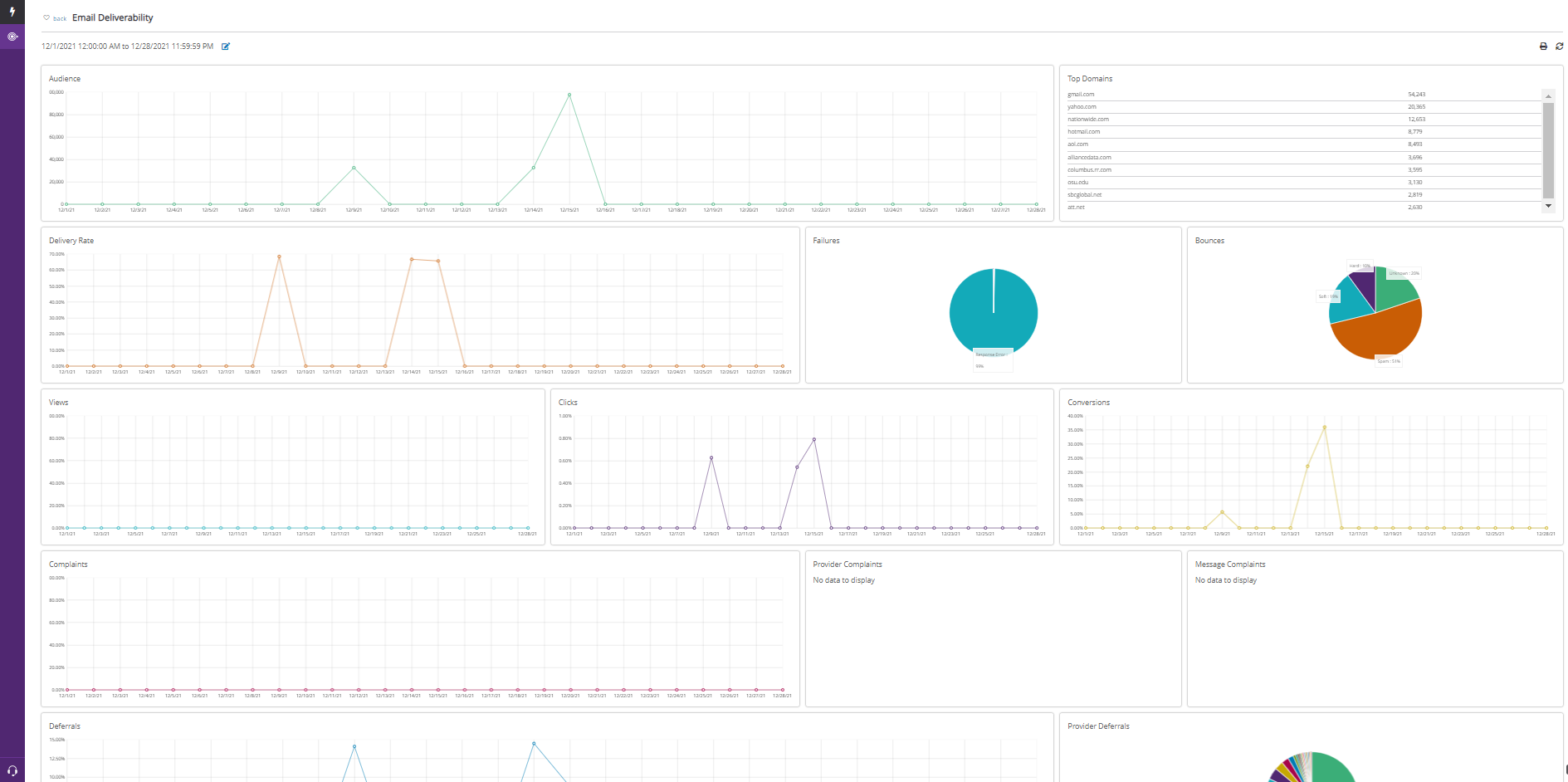Click the Conversions panel title
Screen dimensions: 1568x782
point(1088,403)
